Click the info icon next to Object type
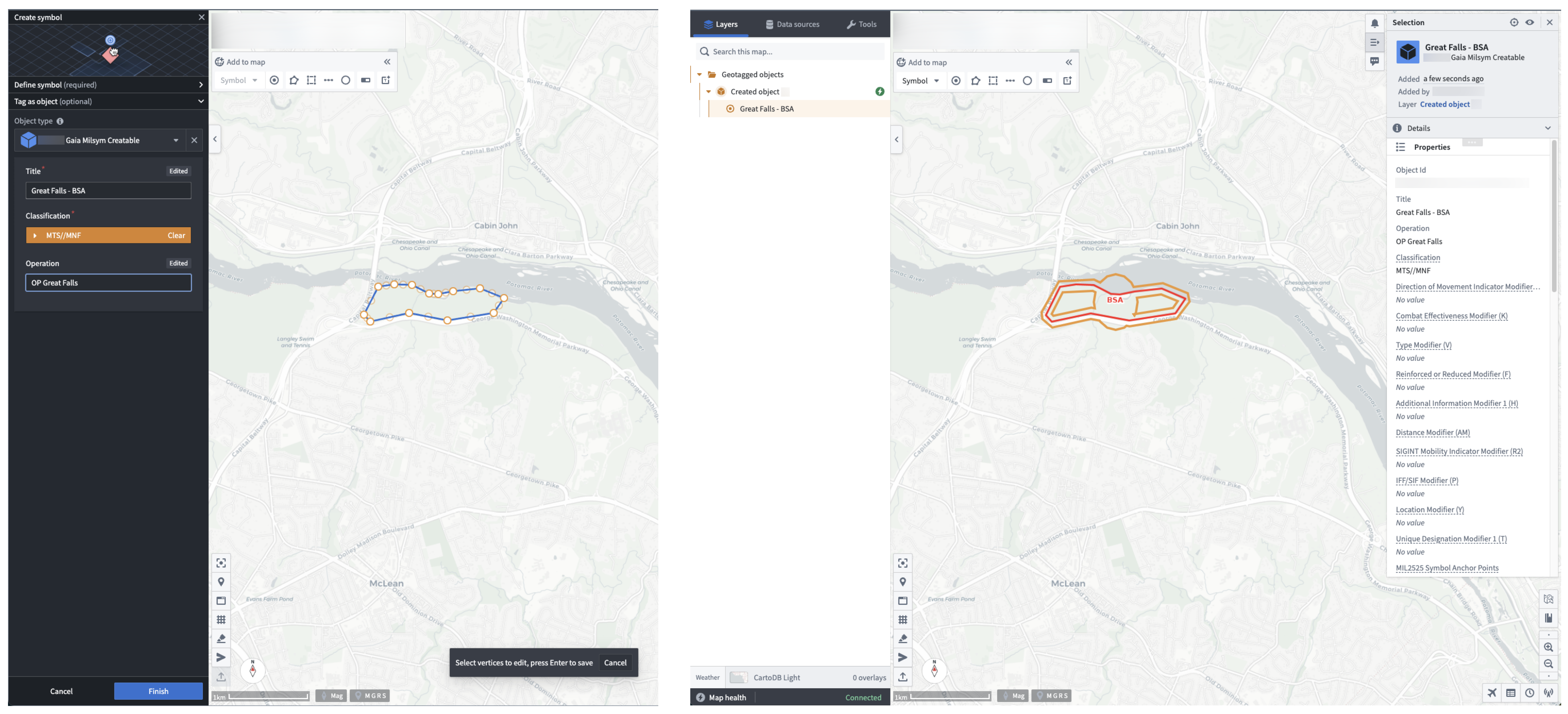The width and height of the screenshot is (1568, 714). pyautogui.click(x=60, y=121)
